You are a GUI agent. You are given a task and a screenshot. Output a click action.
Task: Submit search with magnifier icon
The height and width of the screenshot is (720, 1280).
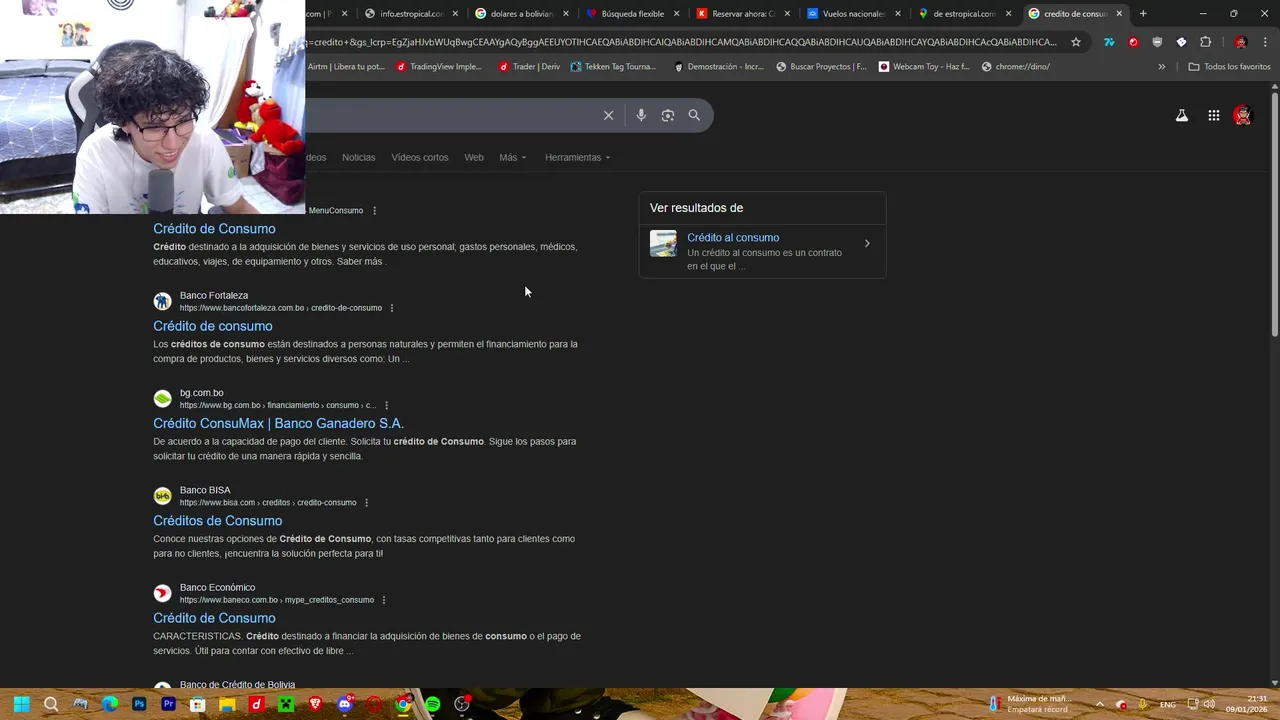[694, 115]
